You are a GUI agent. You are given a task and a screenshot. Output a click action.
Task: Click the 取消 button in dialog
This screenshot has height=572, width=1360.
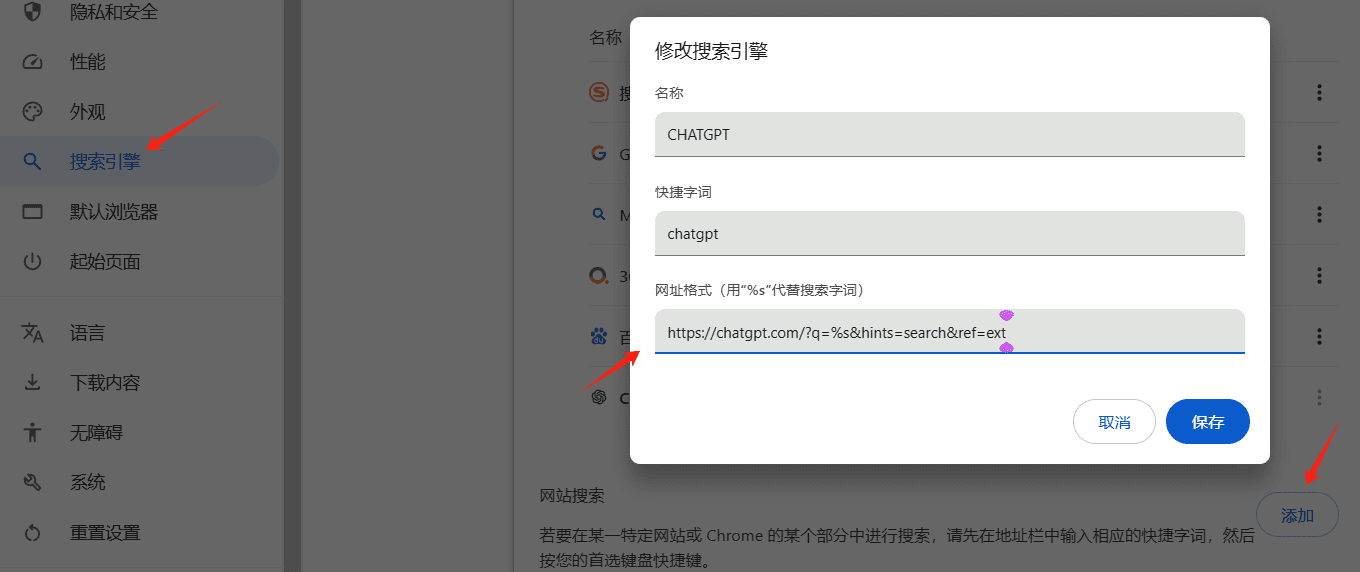click(x=1114, y=422)
